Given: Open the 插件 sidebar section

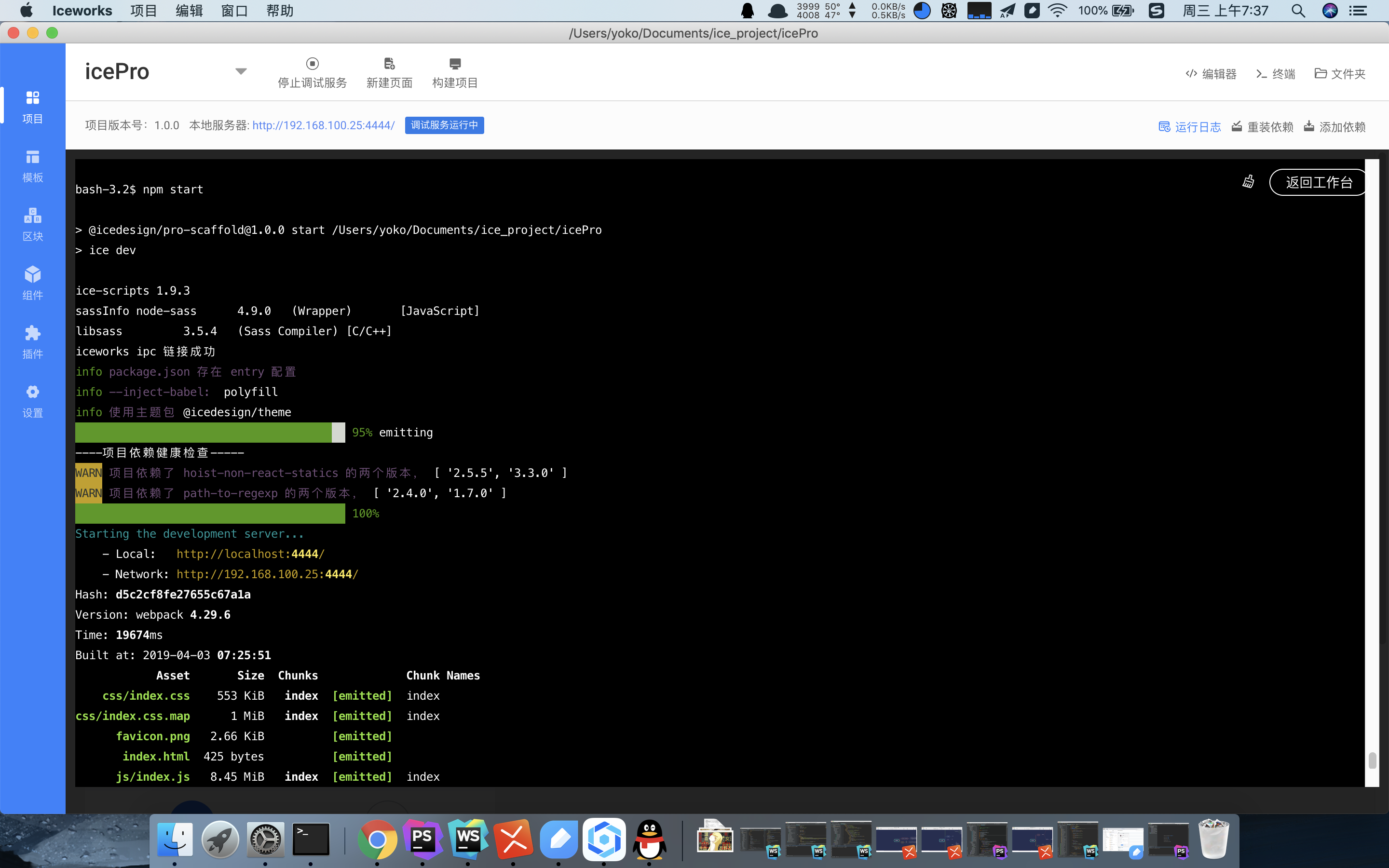Looking at the screenshot, I should click(33, 342).
